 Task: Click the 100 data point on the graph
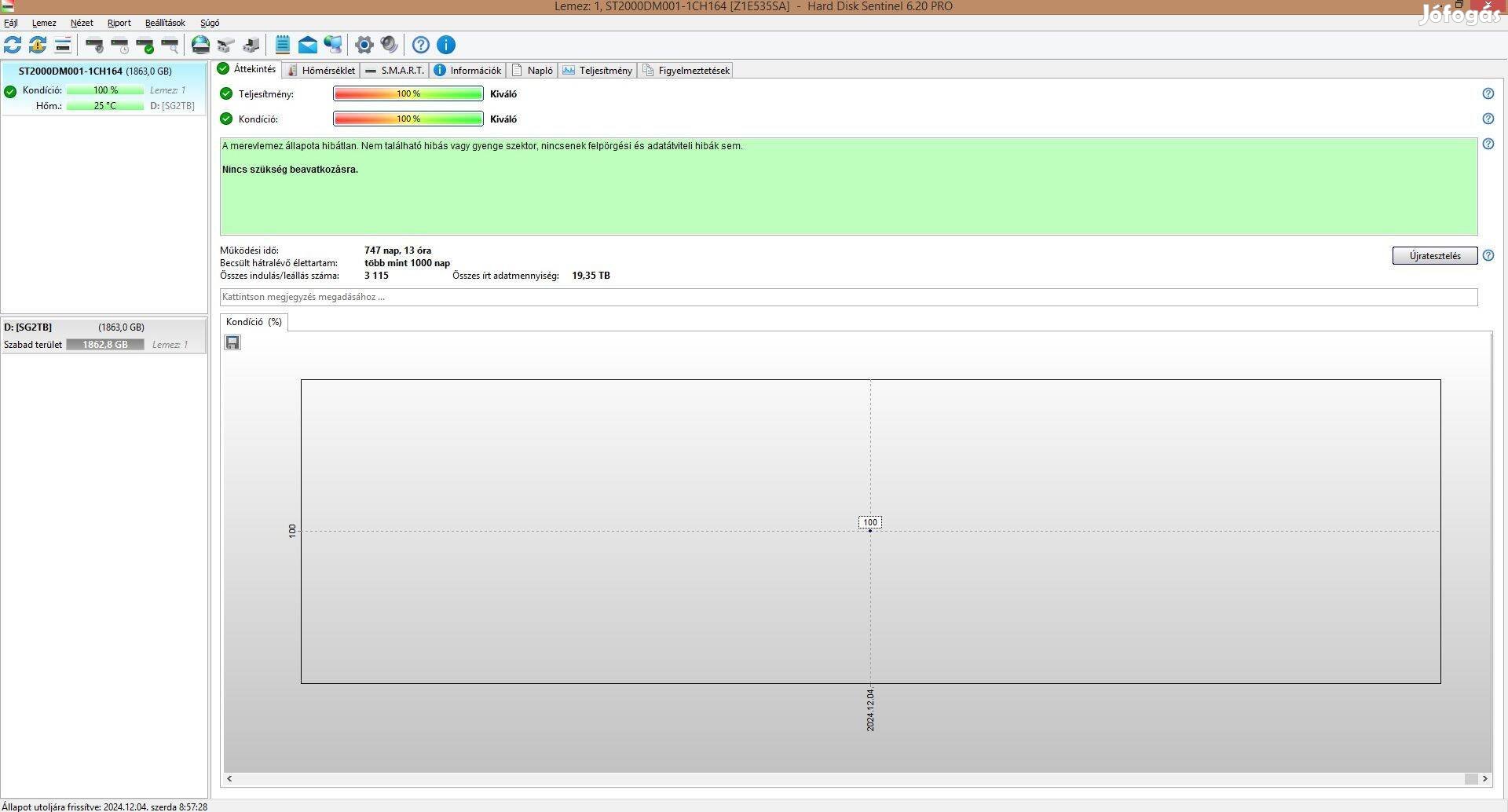869,530
